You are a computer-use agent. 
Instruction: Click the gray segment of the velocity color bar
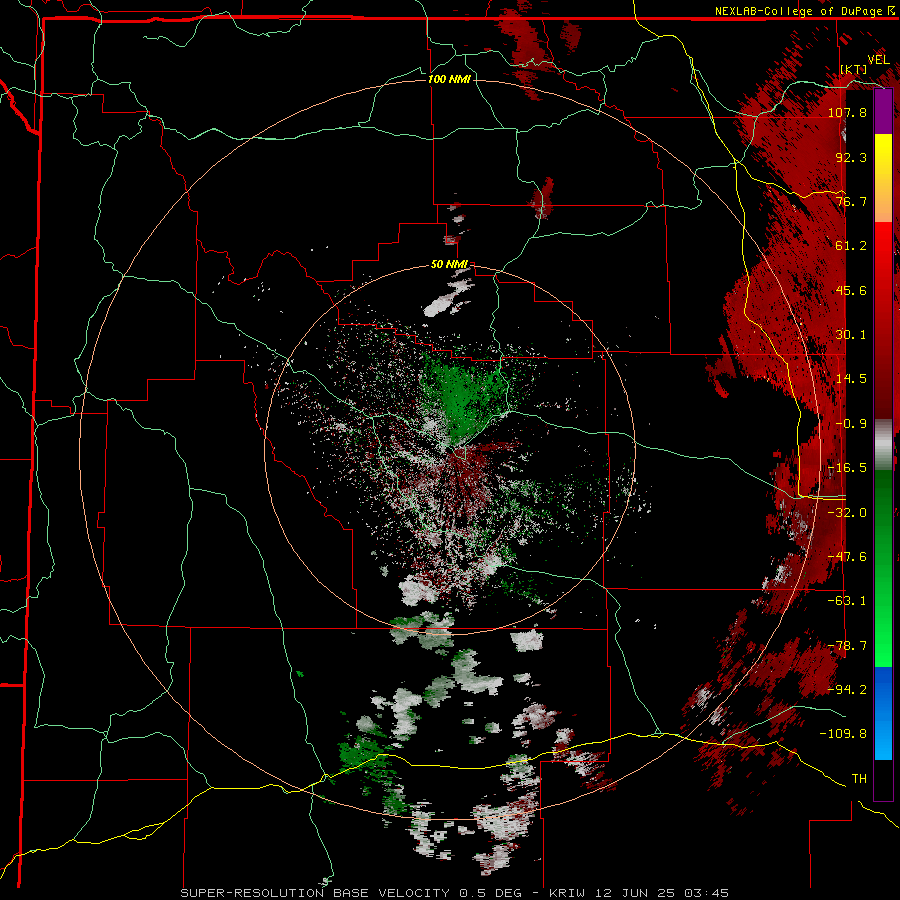pyautogui.click(x=883, y=444)
